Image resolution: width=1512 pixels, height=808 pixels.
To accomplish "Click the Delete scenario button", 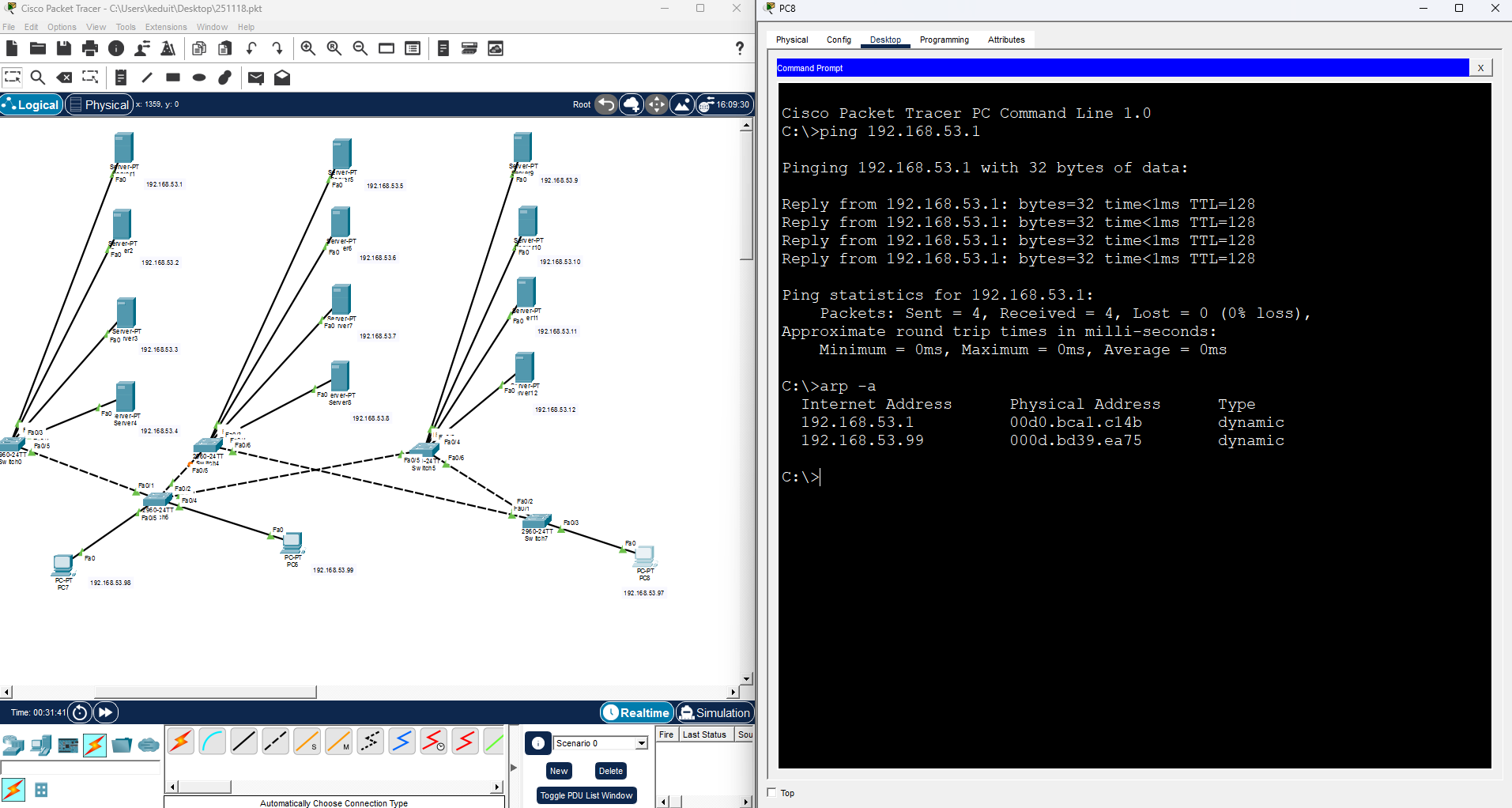I will (x=610, y=771).
